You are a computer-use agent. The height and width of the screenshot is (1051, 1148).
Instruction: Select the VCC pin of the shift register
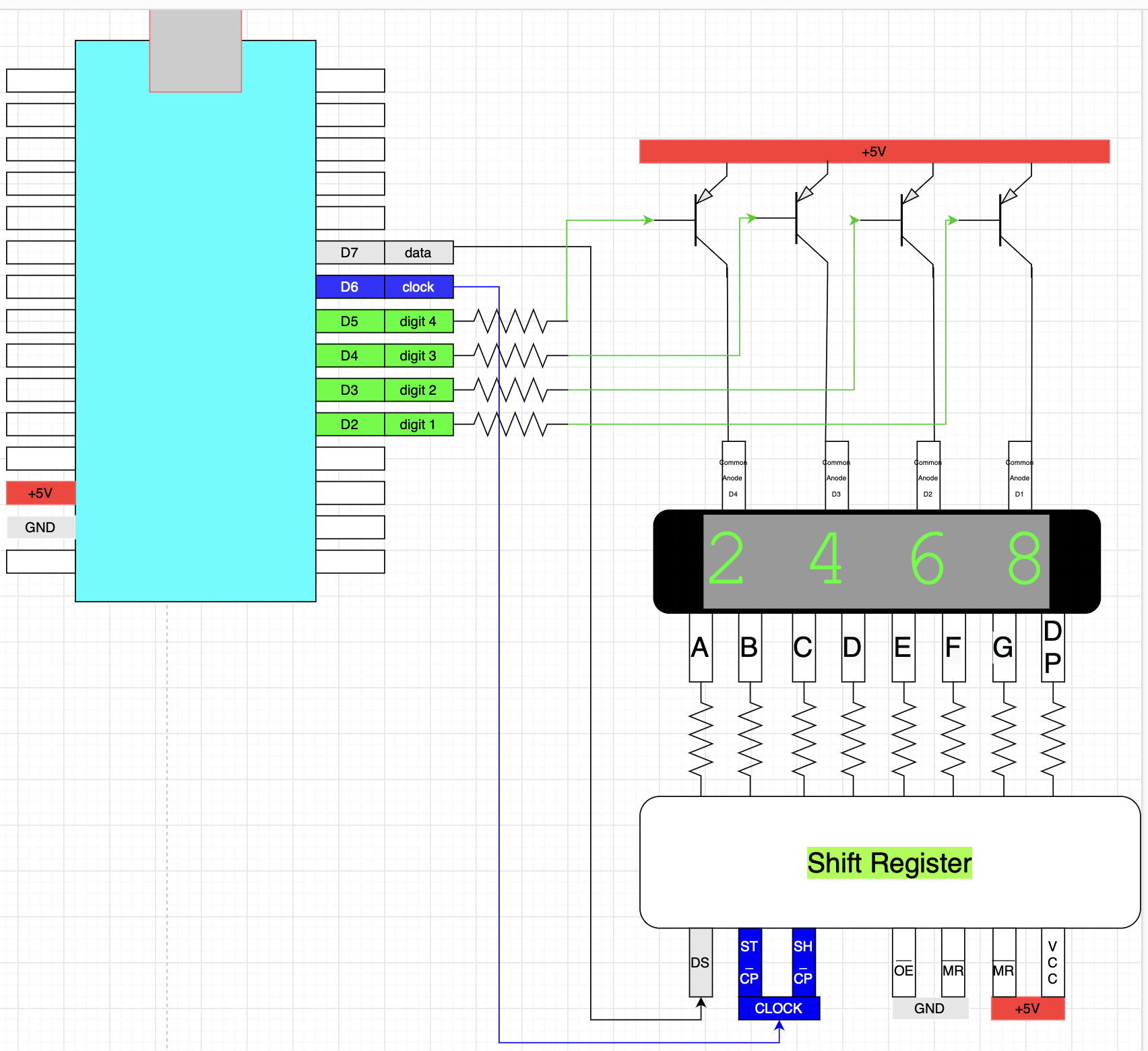[x=1053, y=963]
